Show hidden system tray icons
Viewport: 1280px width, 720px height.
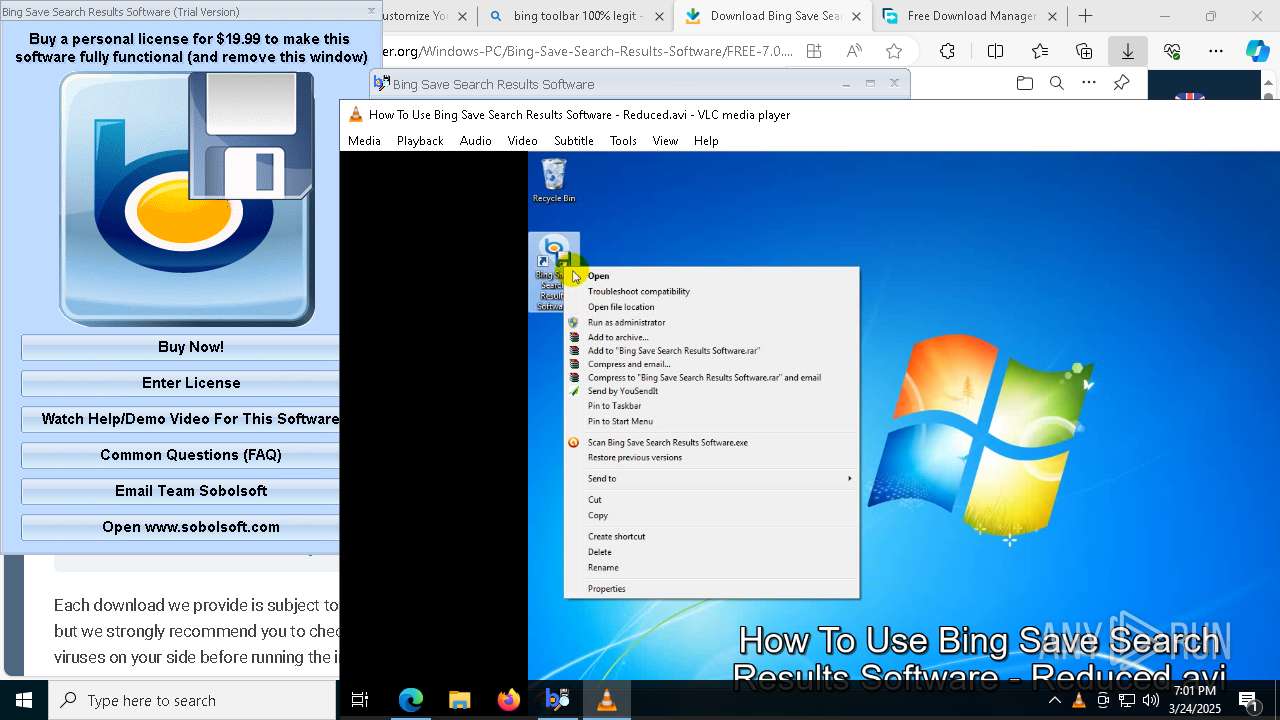point(1055,700)
